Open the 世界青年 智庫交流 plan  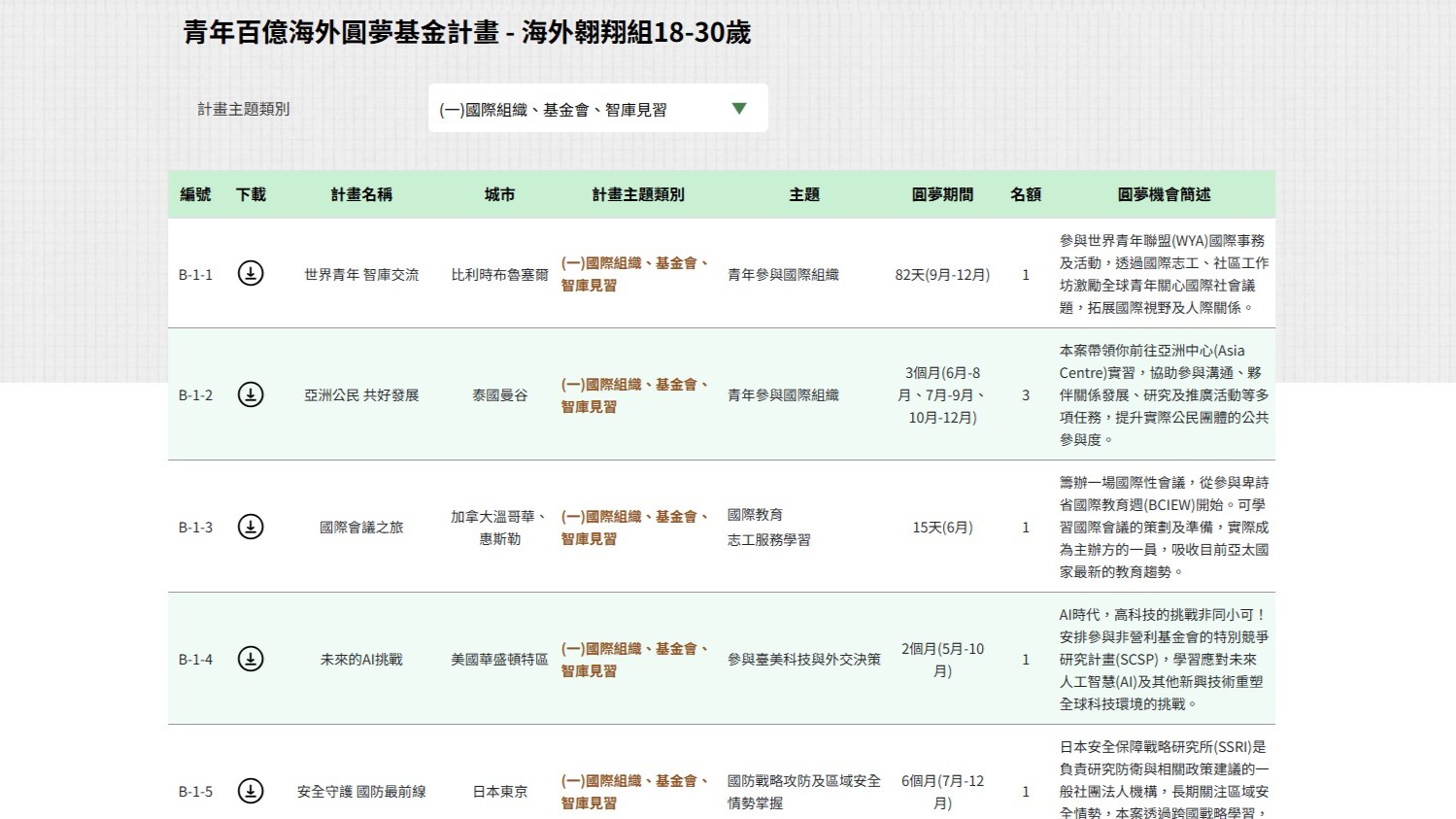click(x=361, y=275)
